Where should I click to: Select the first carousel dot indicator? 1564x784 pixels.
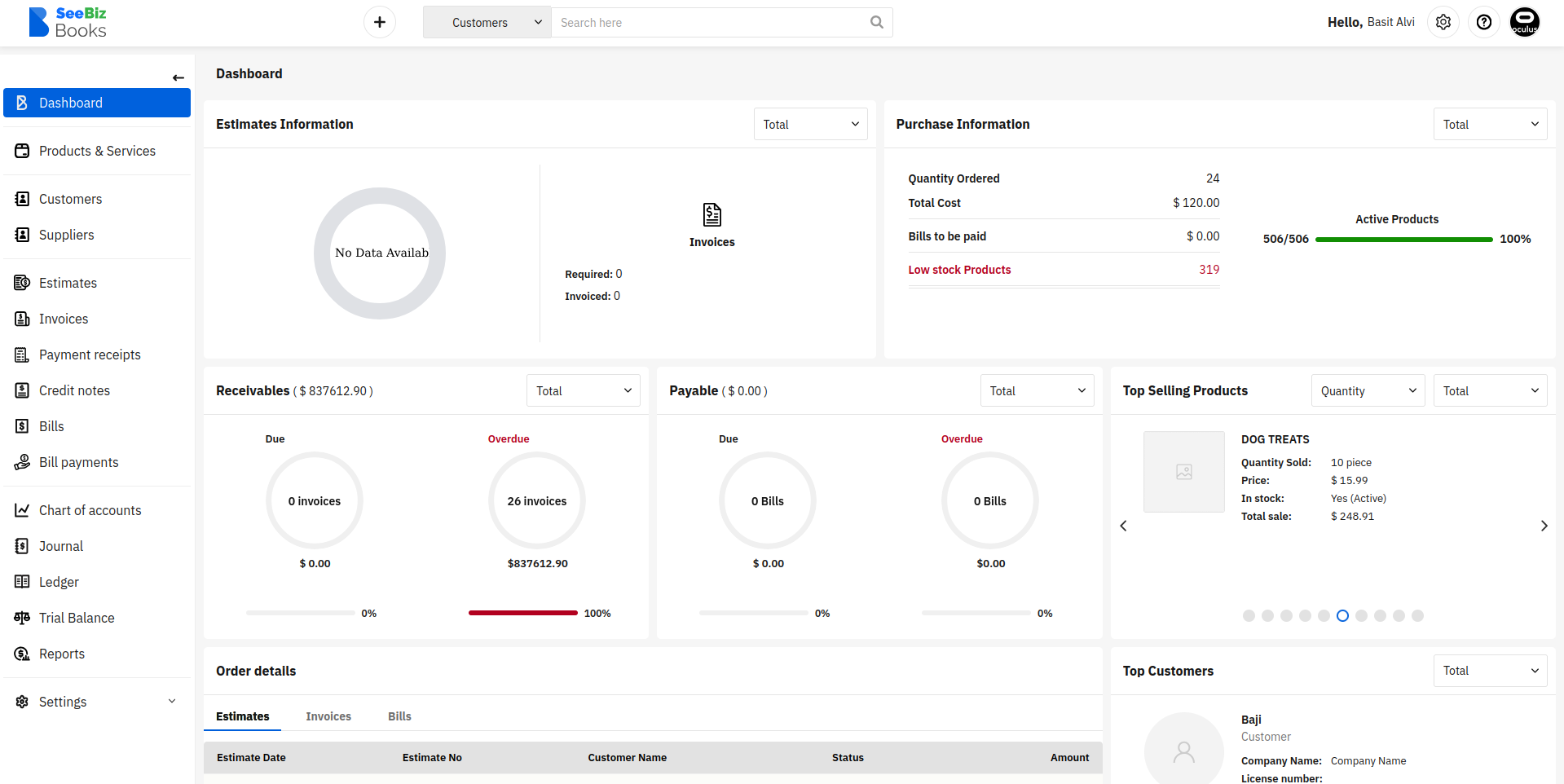1249,616
